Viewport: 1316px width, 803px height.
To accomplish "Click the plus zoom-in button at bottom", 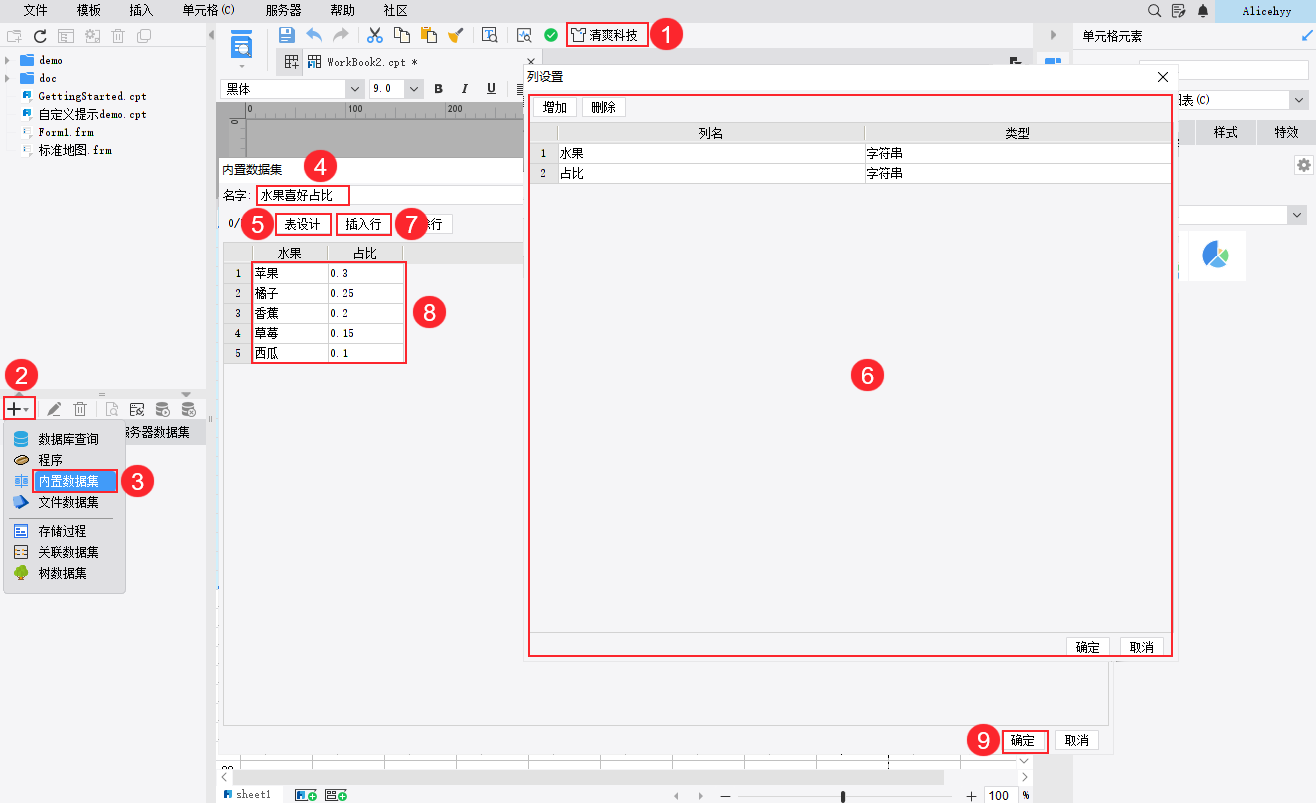I will (971, 796).
